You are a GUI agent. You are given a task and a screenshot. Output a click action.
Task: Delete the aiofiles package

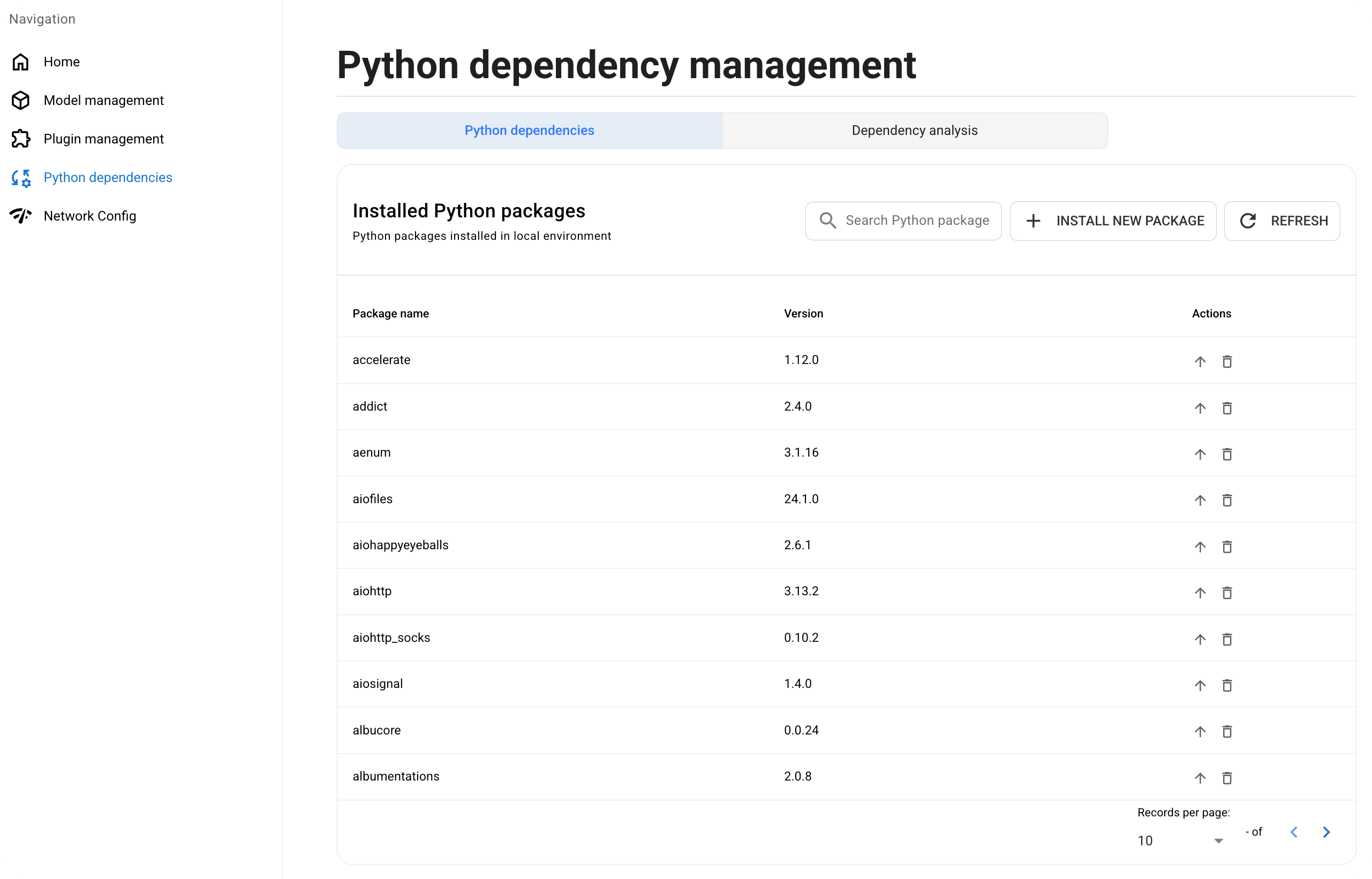1227,501
